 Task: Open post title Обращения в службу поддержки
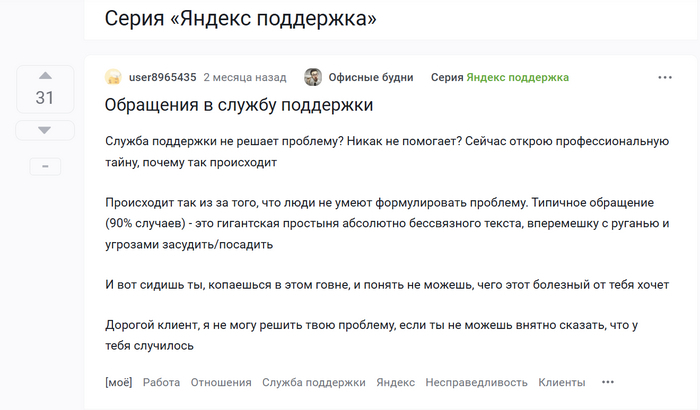pos(239,105)
